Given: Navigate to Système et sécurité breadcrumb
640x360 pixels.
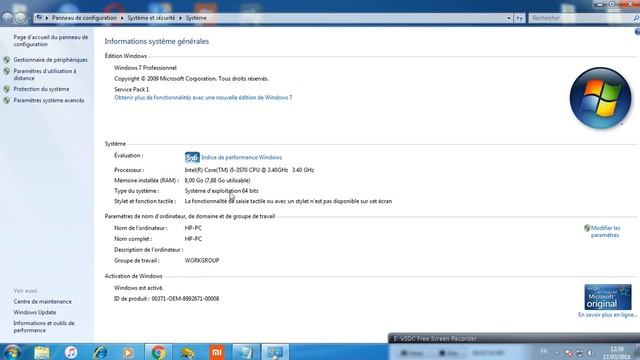Looking at the screenshot, I should pos(151,18).
